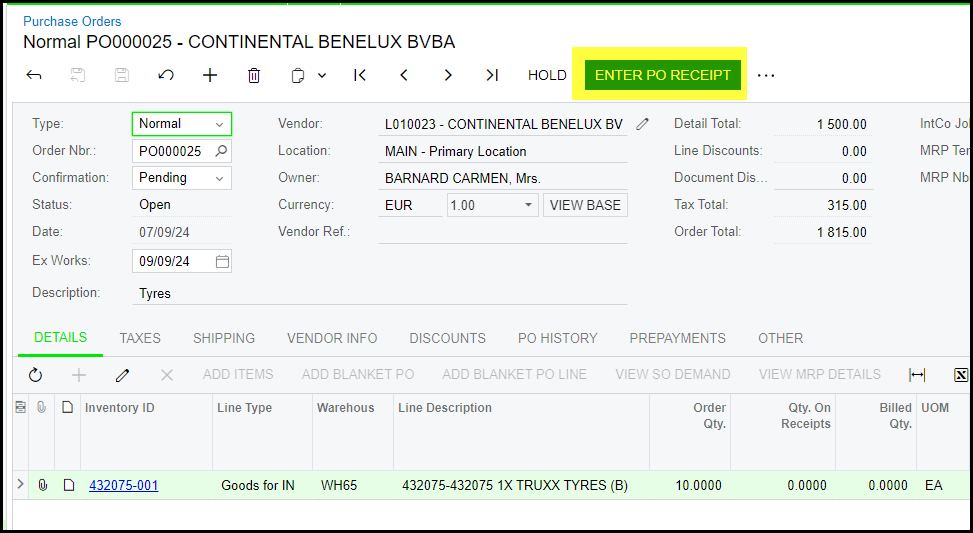
Task: Click the back arrow icon in toolbar
Action: tap(34, 75)
